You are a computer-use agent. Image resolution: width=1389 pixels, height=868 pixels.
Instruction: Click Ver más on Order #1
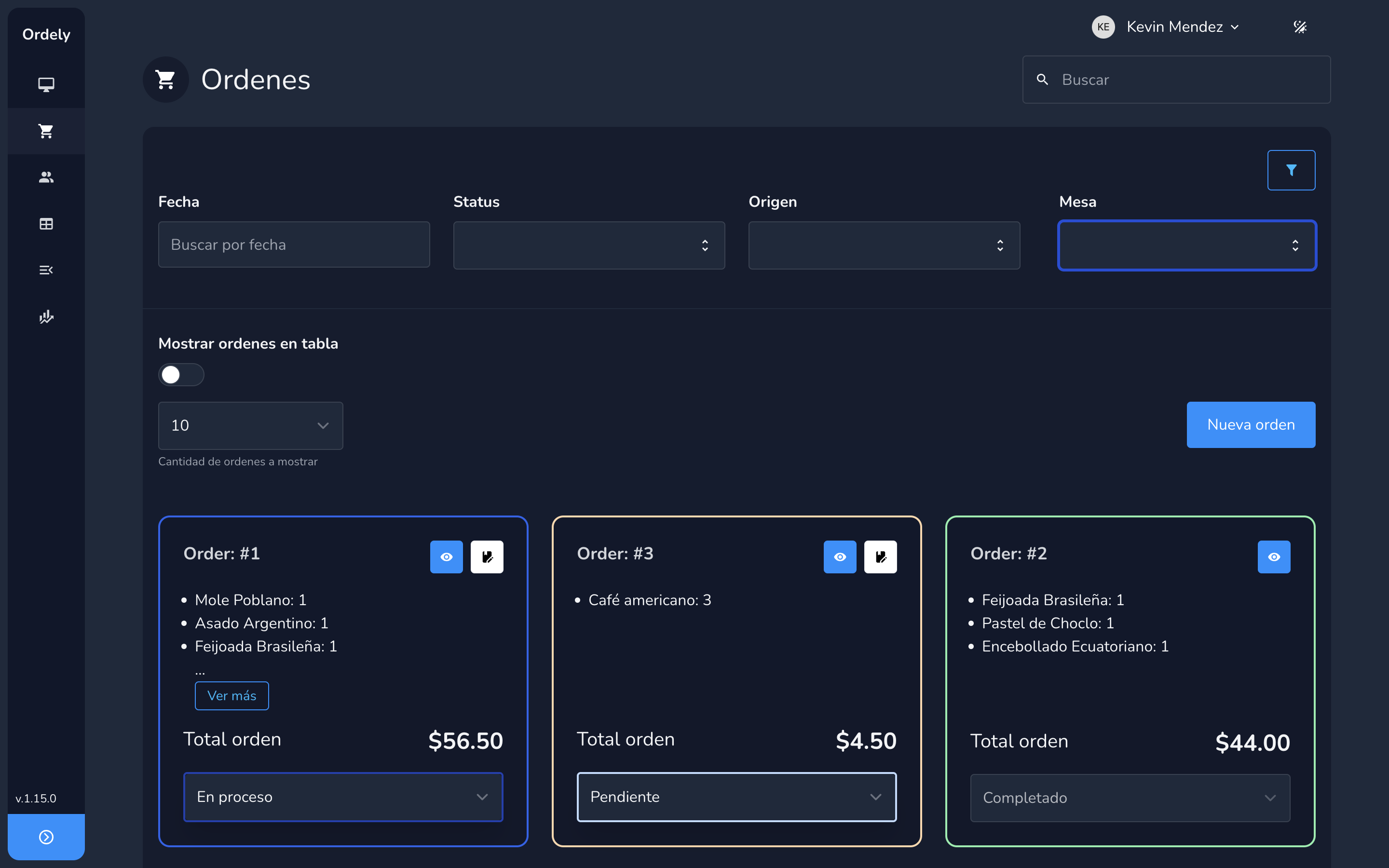coord(232,696)
